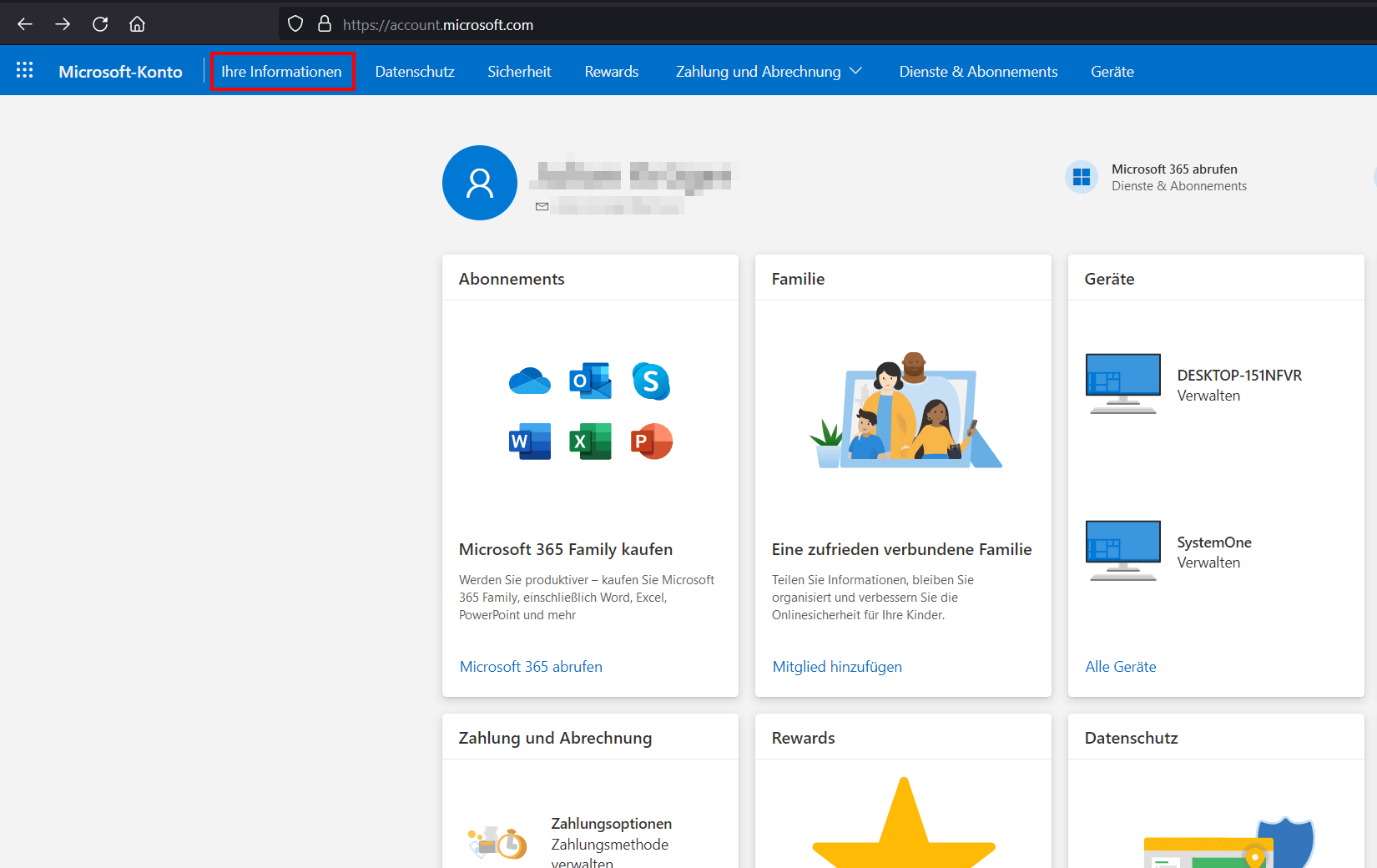Click the Abonnements card heading
This screenshot has width=1377, height=868.
point(512,279)
